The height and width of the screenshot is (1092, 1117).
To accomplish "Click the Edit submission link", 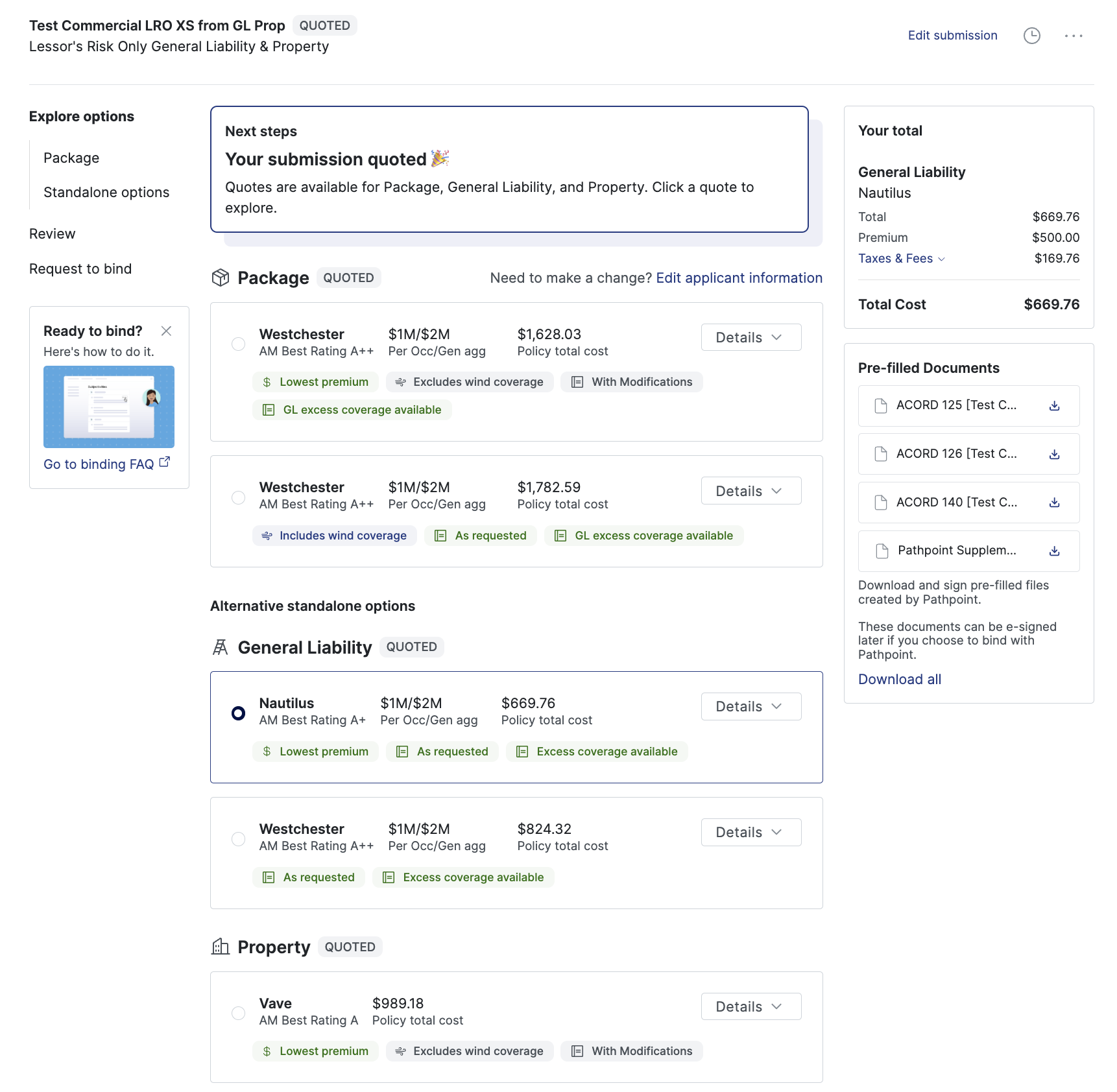I will click(952, 36).
